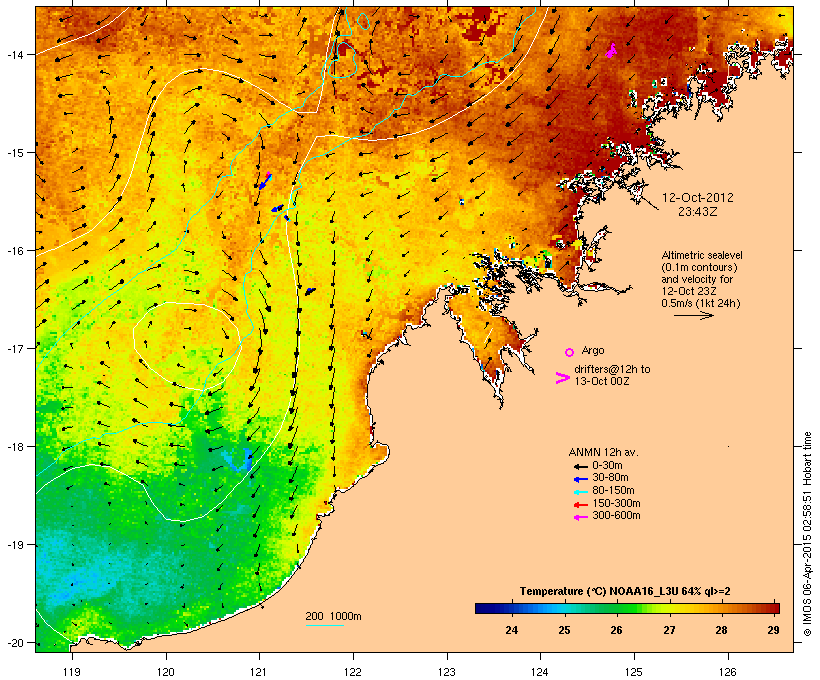Click longitude axis label 125
820x680 pixels.
tap(634, 672)
